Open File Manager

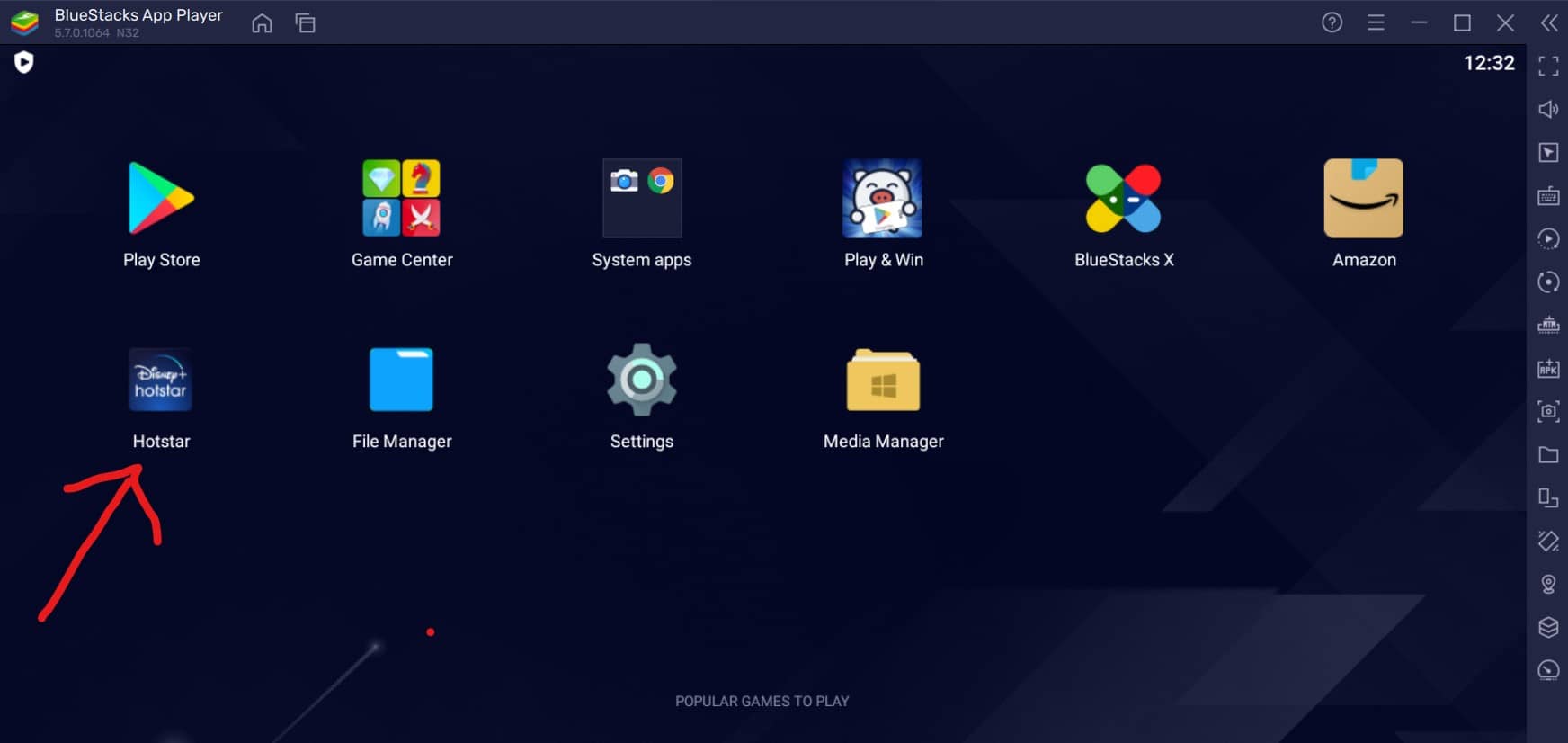pyautogui.click(x=401, y=380)
